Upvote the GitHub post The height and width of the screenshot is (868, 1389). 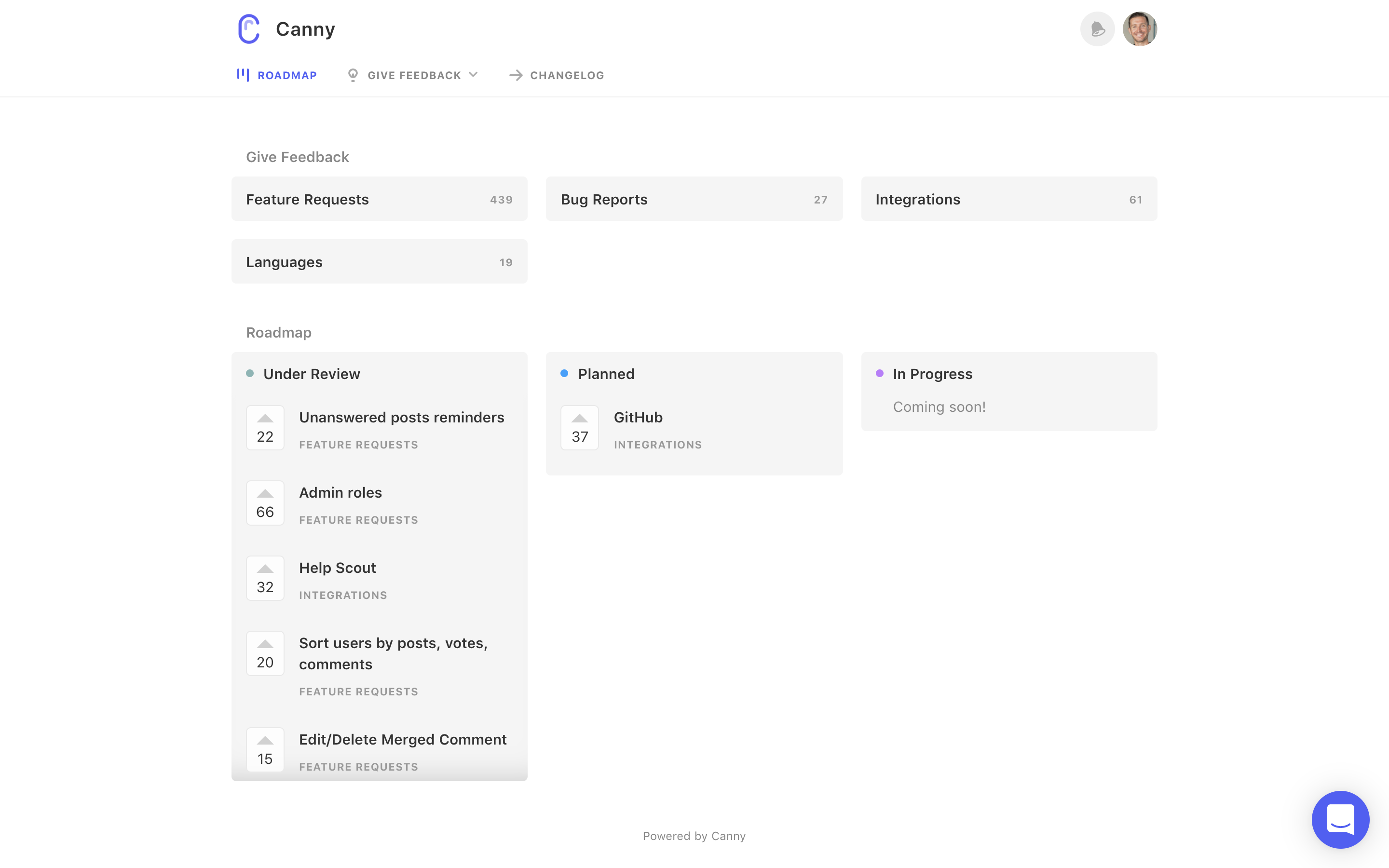coord(580,428)
